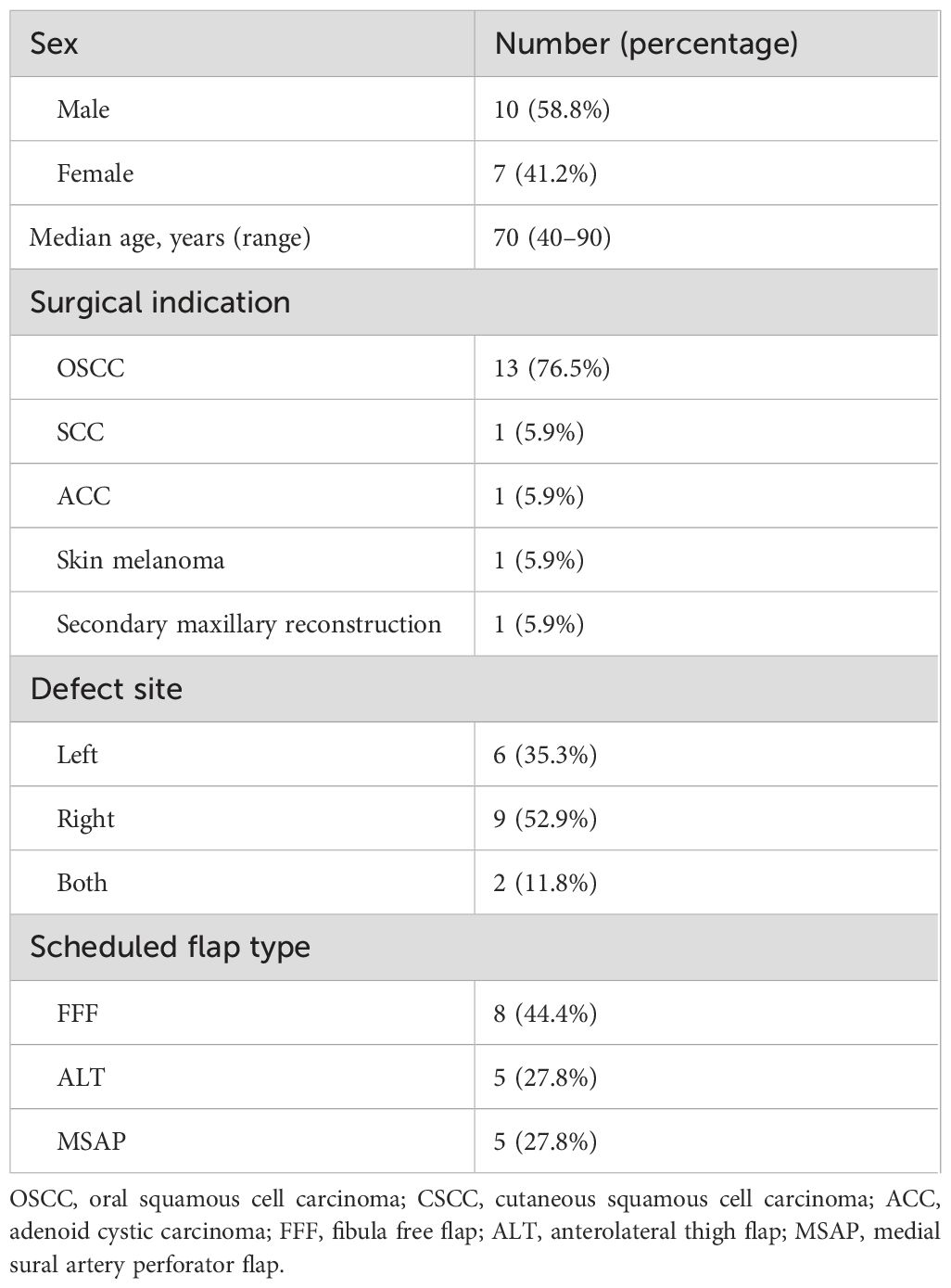Select the OSCC row label
951x1288 pixels.
coord(90,368)
